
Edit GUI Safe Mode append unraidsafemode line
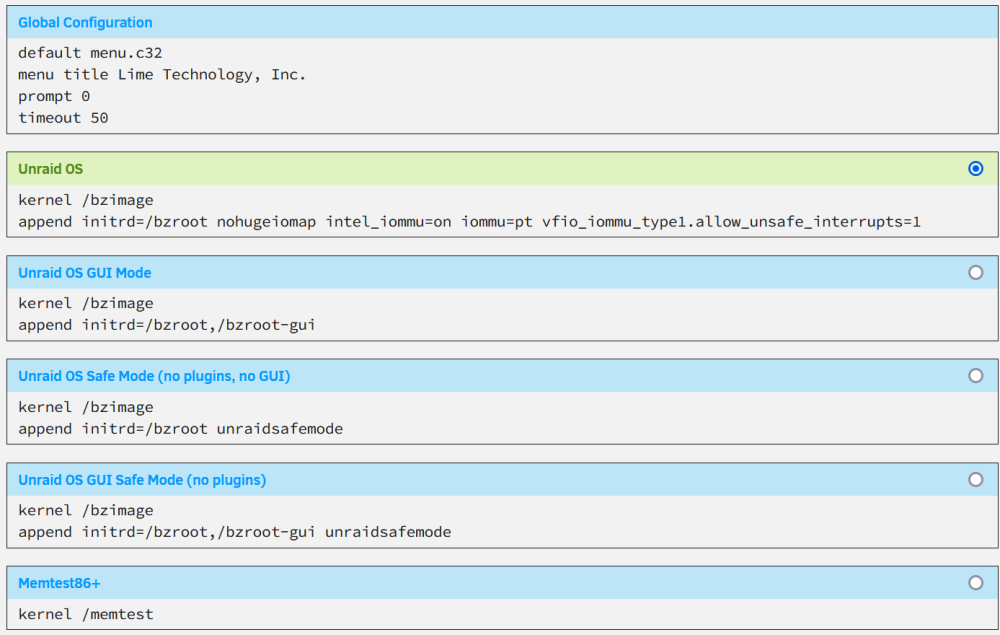point(235,532)
